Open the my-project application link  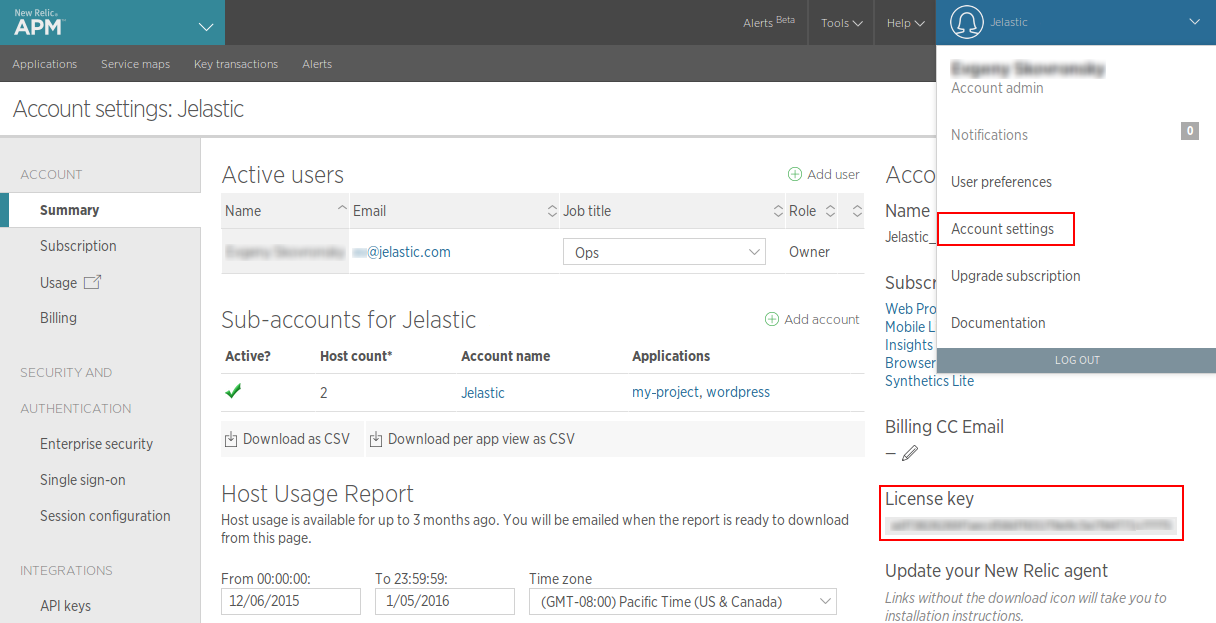pos(665,392)
